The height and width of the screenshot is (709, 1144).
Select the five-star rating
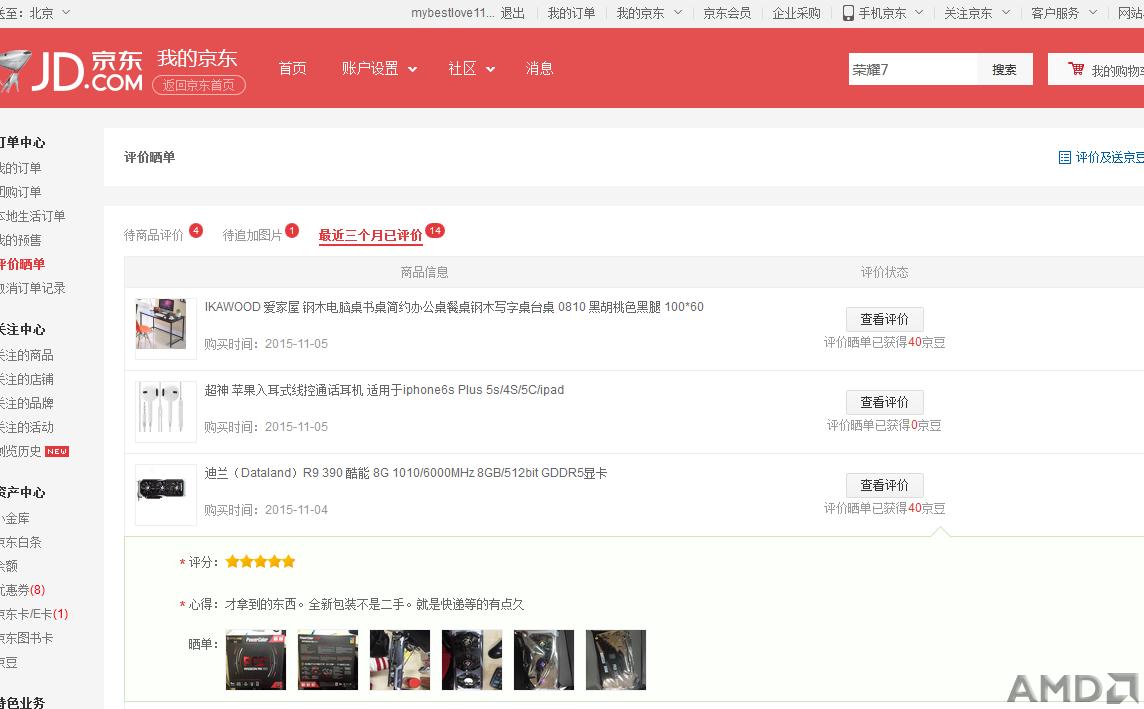[260, 562]
